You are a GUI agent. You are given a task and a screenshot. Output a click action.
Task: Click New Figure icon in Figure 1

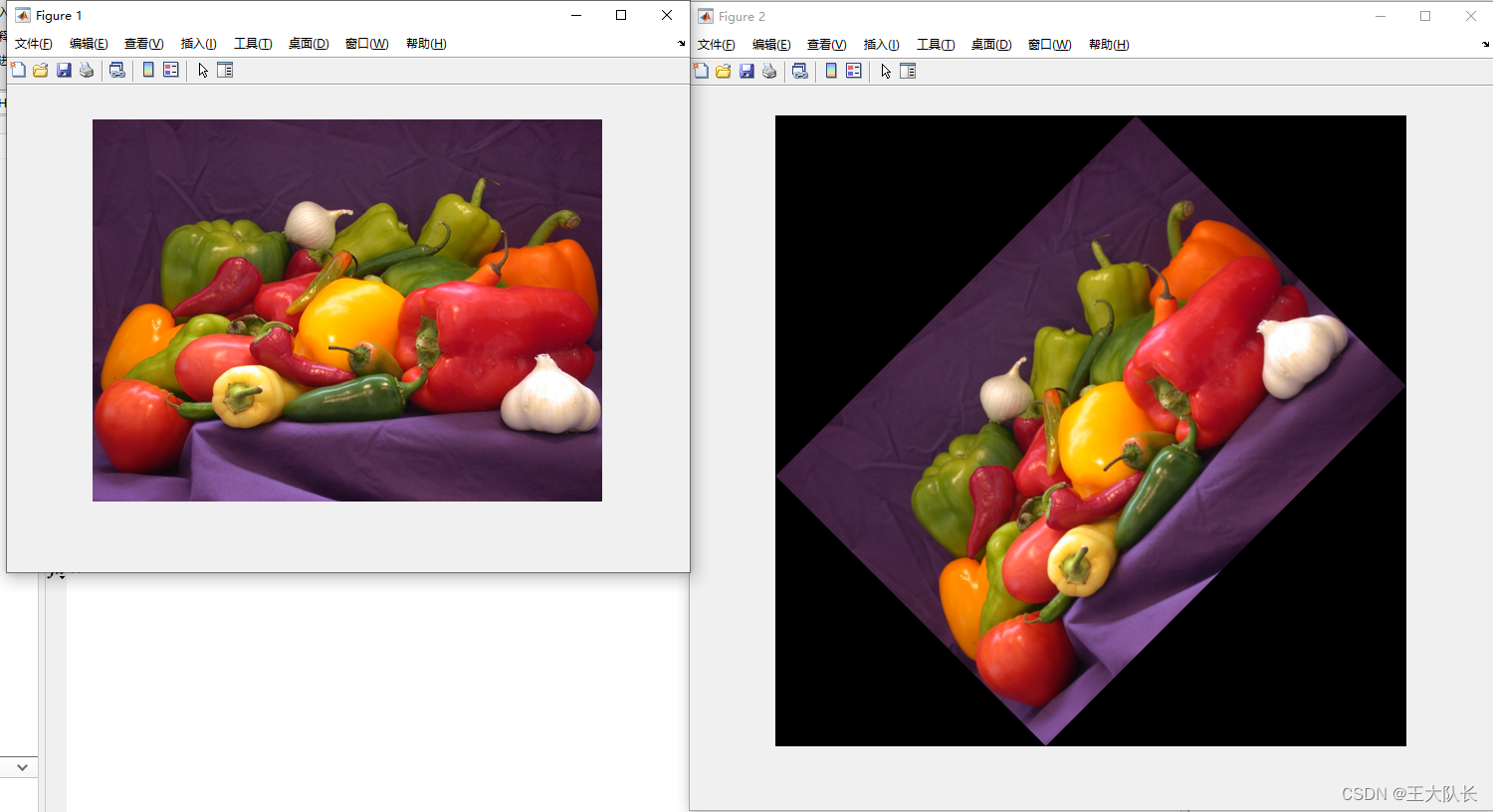18,70
